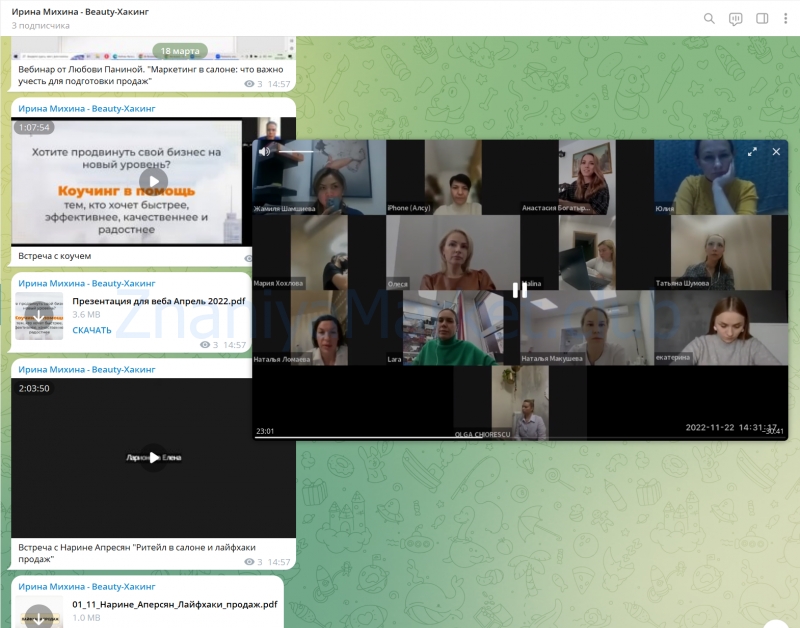Close the picture-in-picture video player
Screen dimensions: 800x628
coord(776,152)
